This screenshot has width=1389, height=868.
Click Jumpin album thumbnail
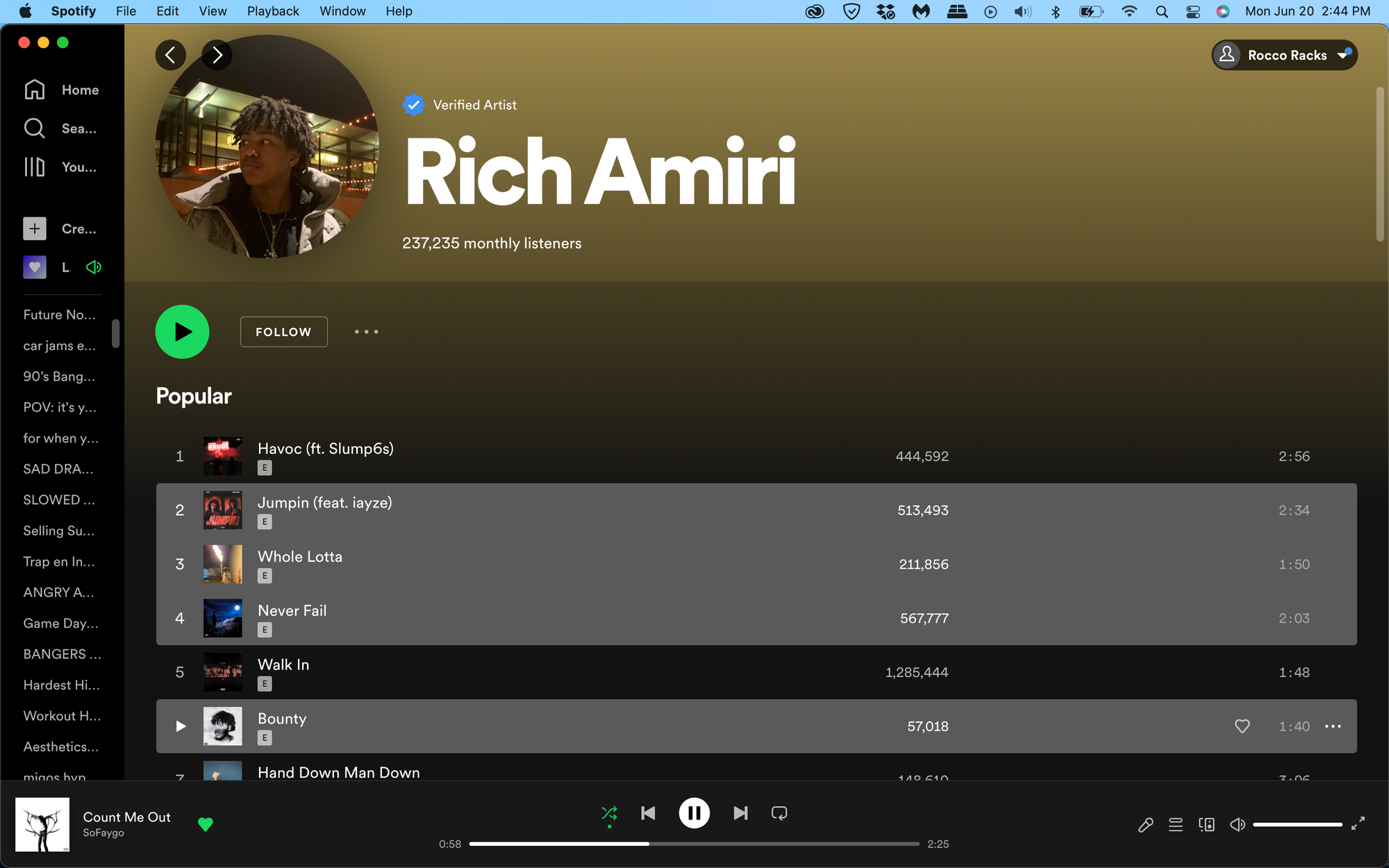[222, 510]
